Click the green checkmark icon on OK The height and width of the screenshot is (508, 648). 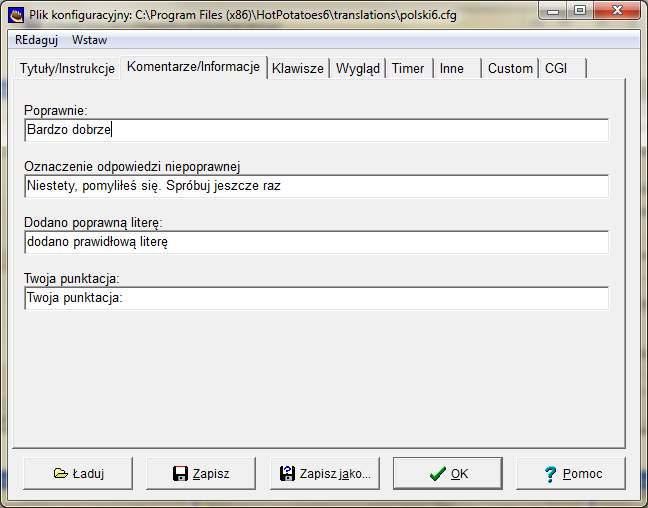(x=437, y=473)
